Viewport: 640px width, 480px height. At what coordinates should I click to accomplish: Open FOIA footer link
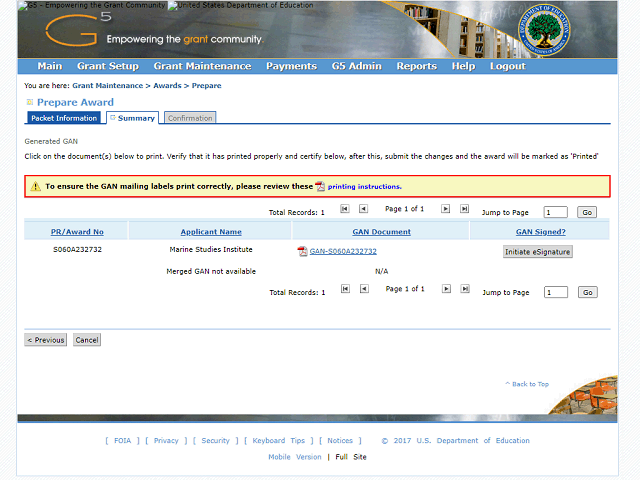122,441
